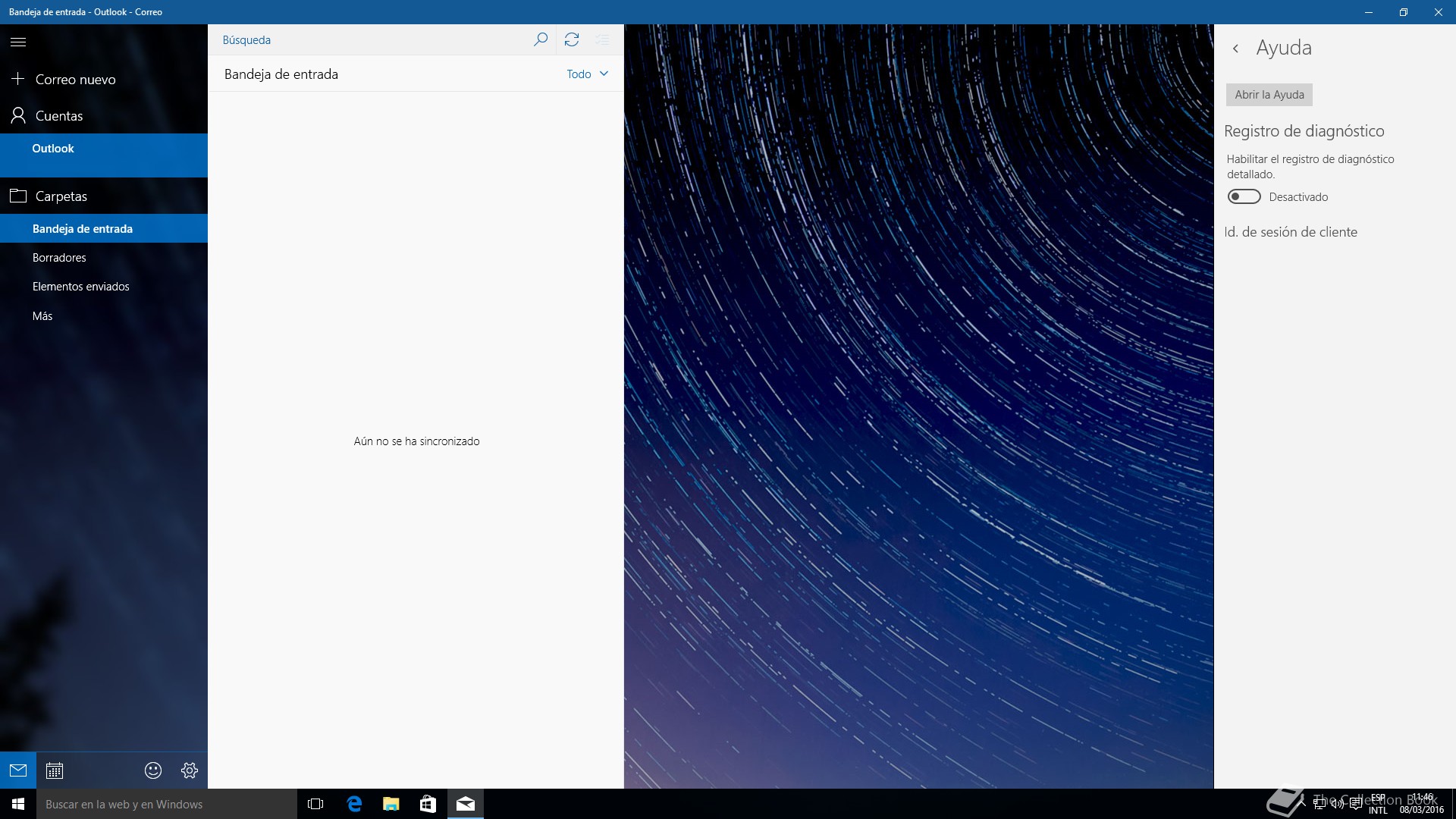This screenshot has height=819, width=1456.
Task: Compose with Correo nuevo
Action: [x=75, y=80]
